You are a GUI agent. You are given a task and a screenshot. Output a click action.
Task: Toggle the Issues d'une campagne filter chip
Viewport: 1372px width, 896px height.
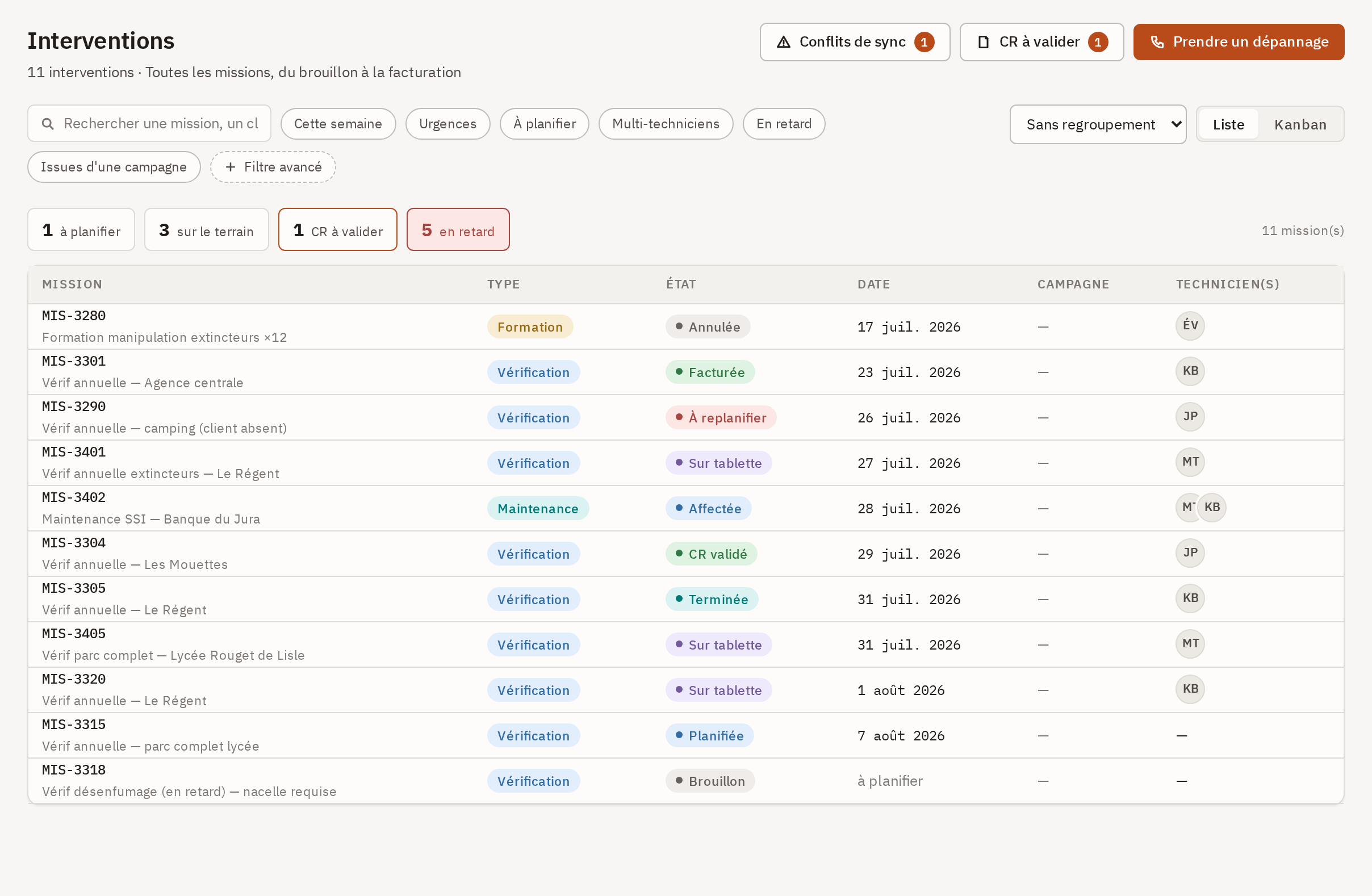tap(114, 167)
